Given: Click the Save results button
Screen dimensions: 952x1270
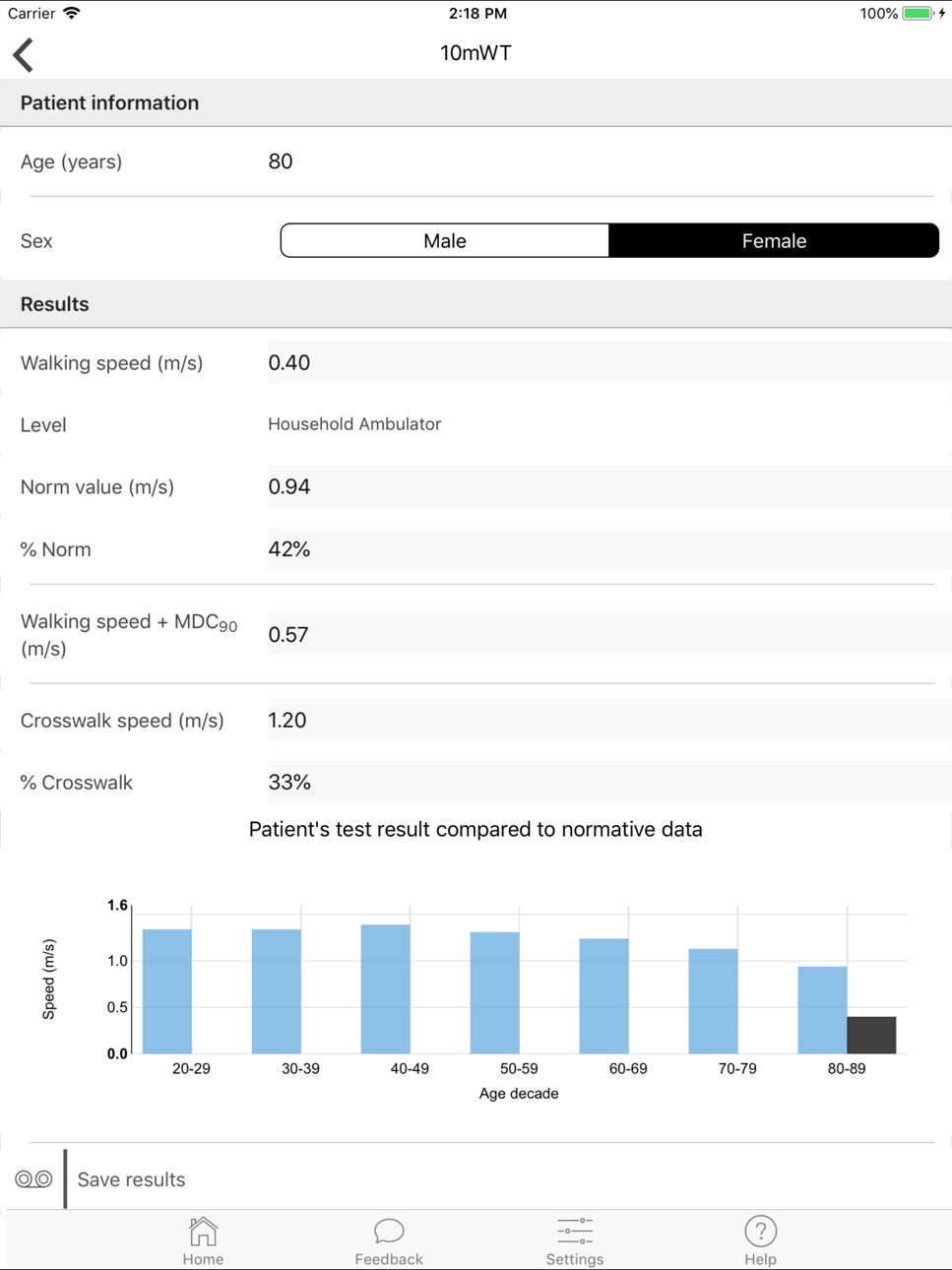Looking at the screenshot, I should coord(131,1179).
